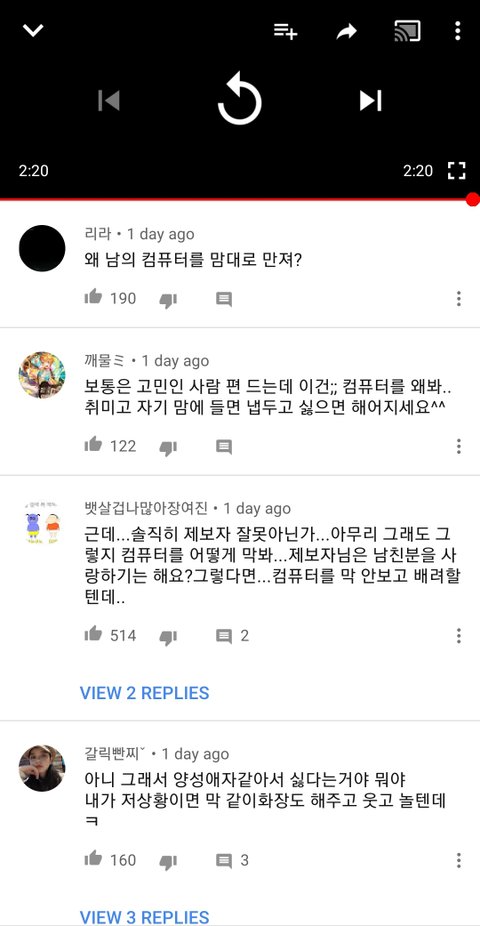This screenshot has height=926, width=480.
Task: Open 갈릭빤찌's profile picture
Action: pos(42,768)
